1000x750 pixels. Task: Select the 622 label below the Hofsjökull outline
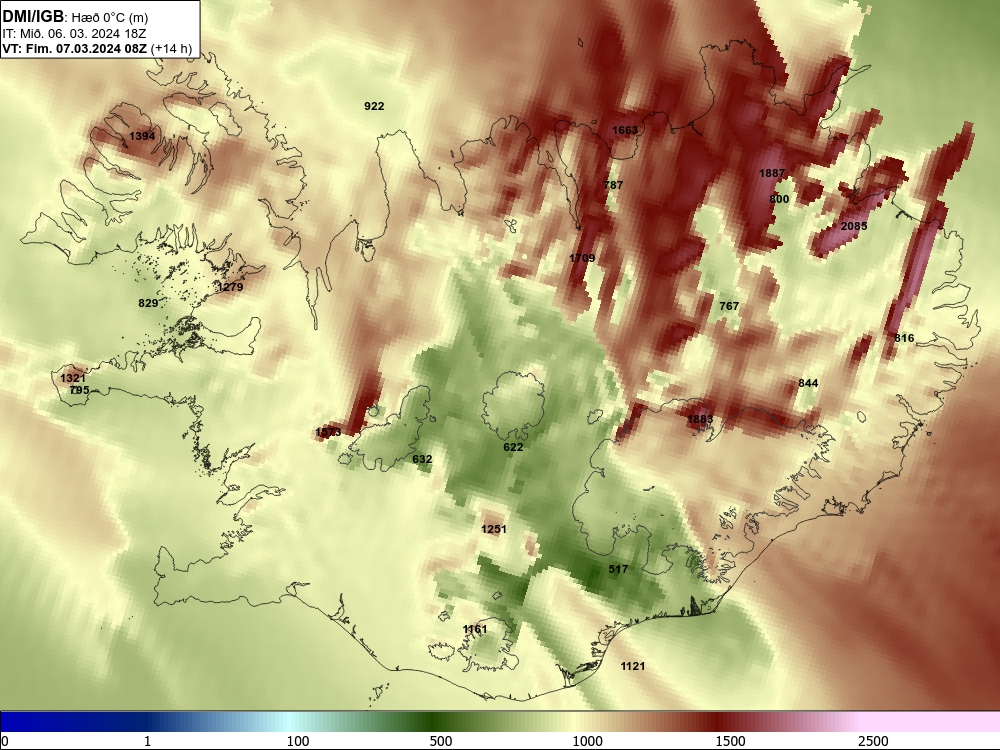[513, 447]
